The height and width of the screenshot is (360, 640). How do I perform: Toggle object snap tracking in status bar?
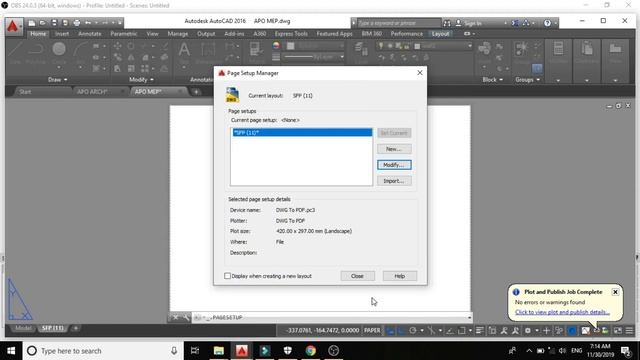coord(450,330)
